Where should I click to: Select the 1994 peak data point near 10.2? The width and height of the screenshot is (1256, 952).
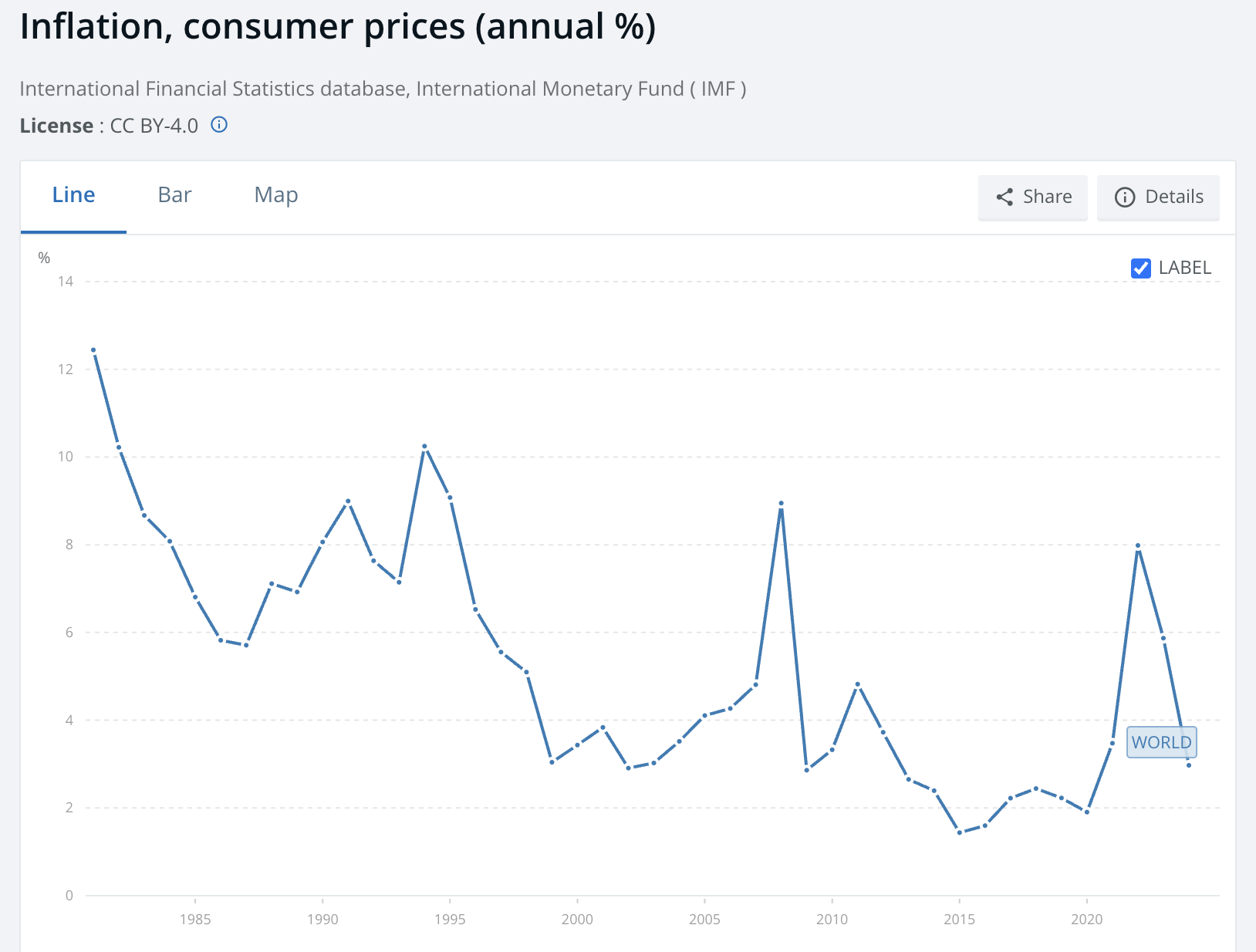424,445
